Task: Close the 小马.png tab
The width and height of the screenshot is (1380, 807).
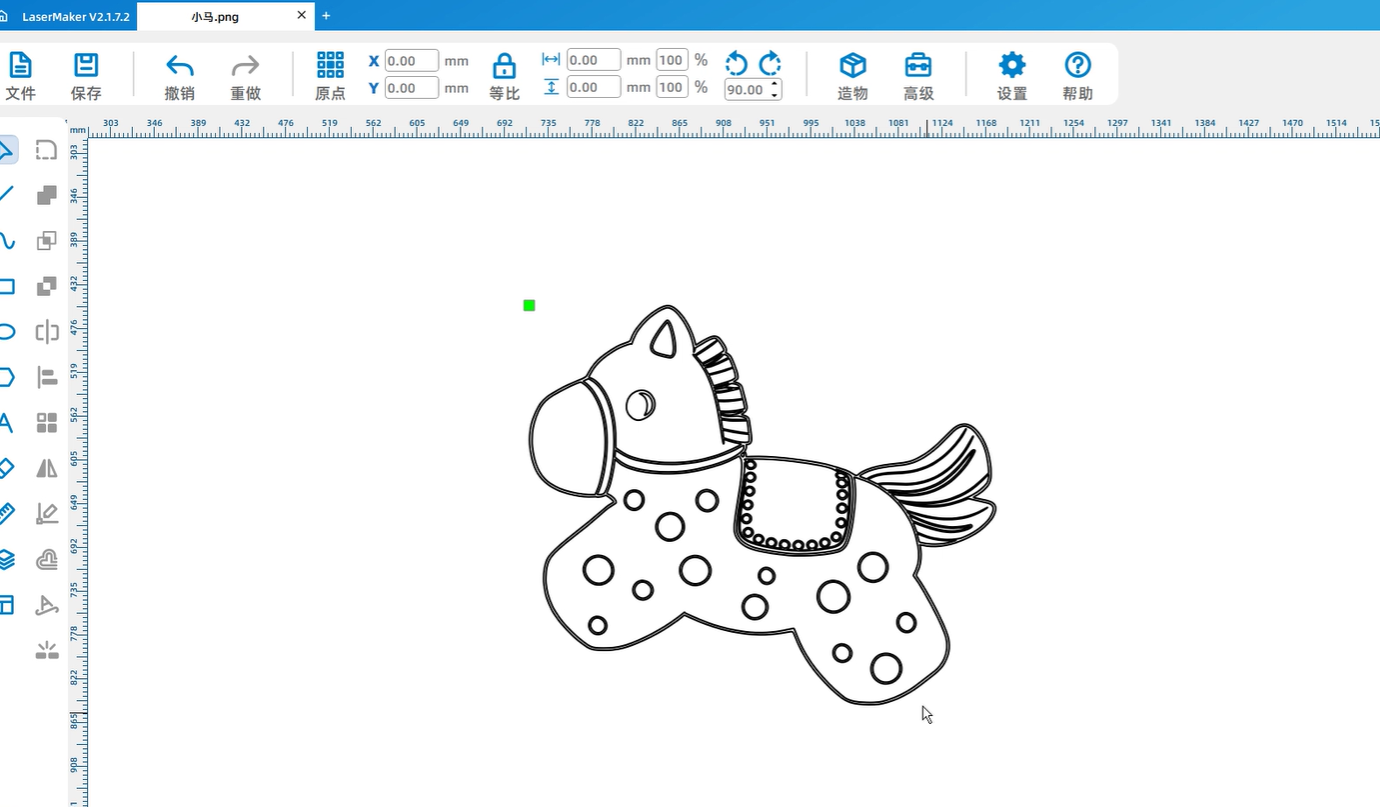Action: click(x=302, y=16)
